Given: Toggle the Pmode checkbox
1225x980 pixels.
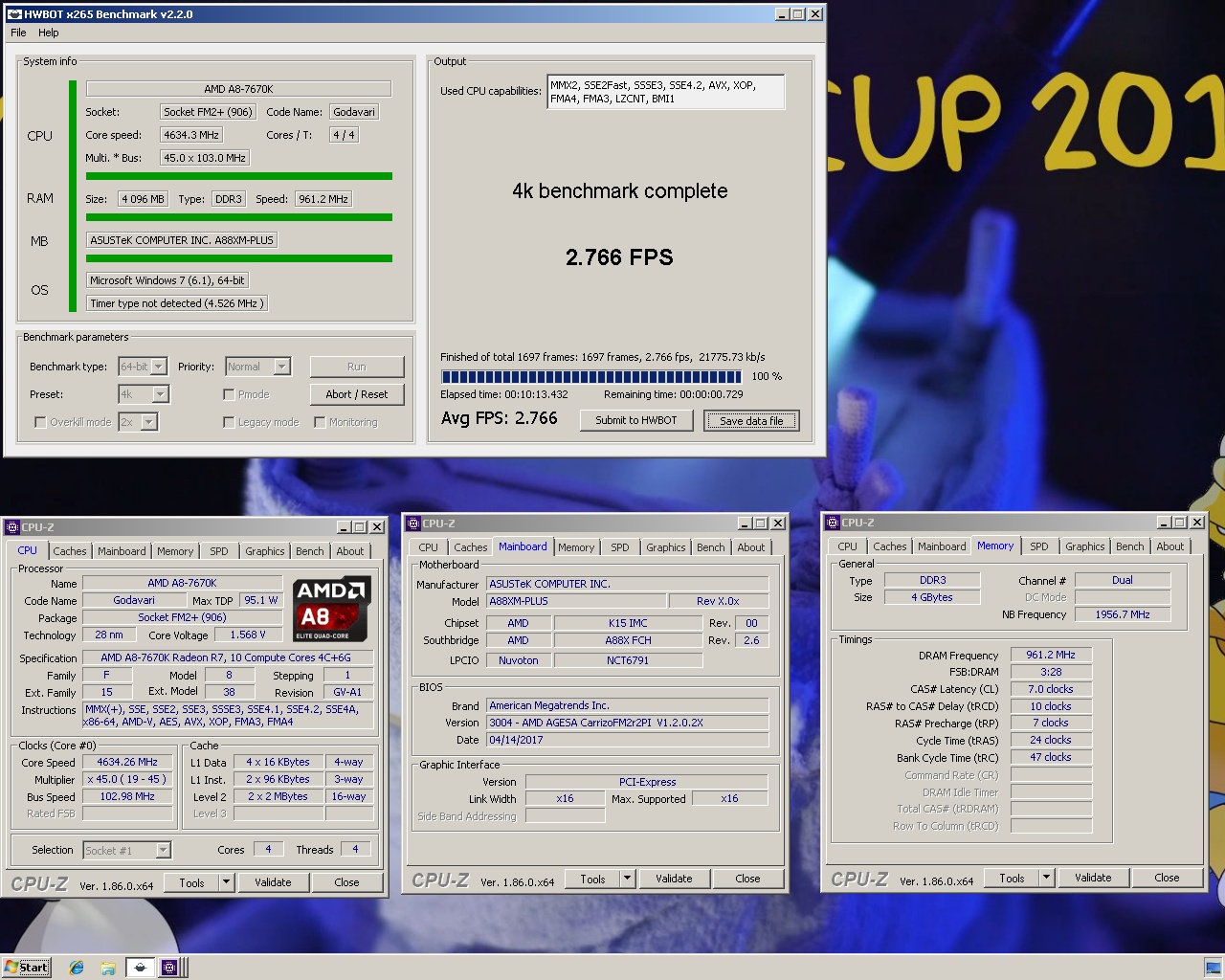Looking at the screenshot, I should [x=229, y=394].
